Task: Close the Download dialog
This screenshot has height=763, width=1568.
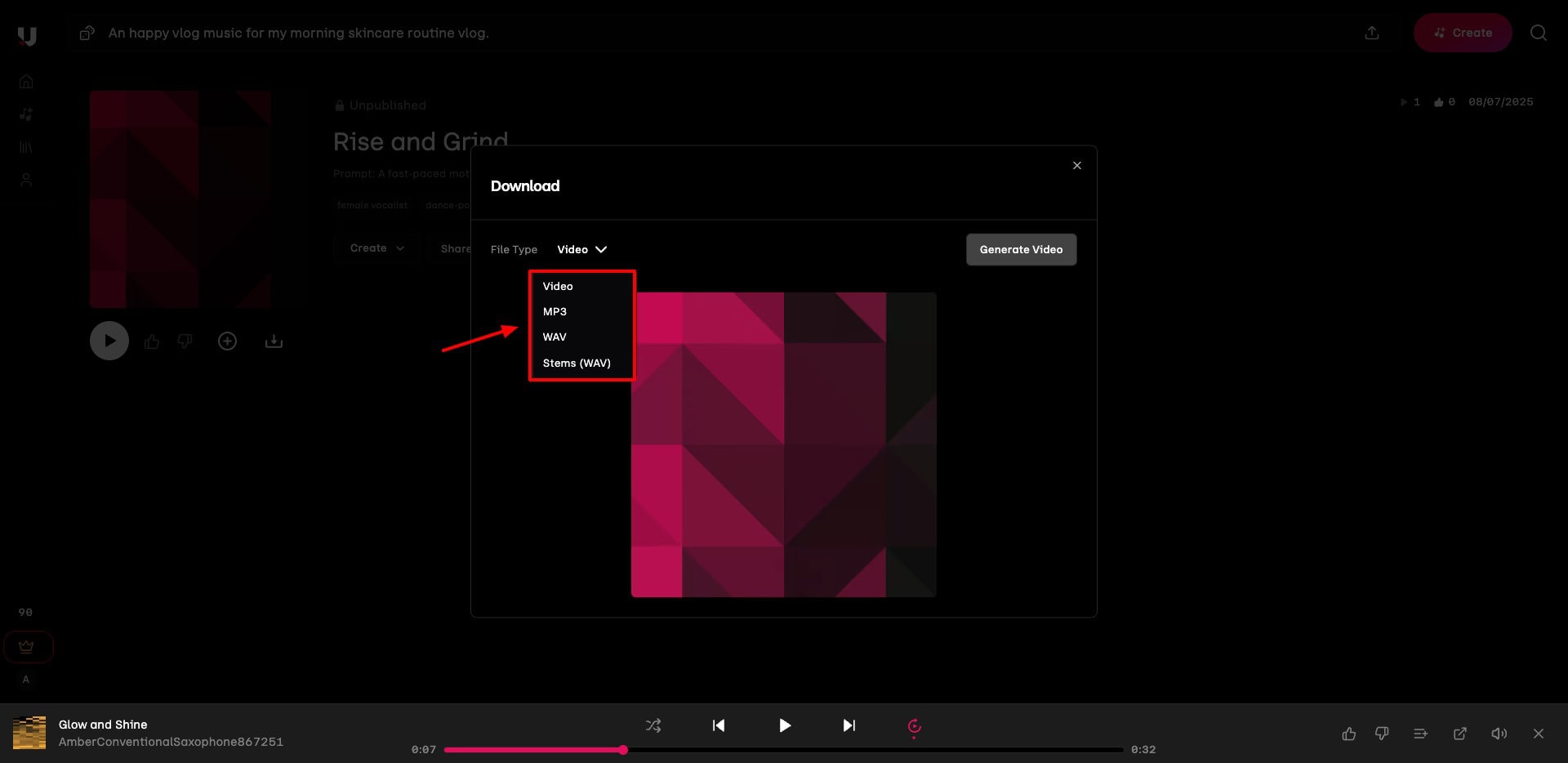Action: click(1077, 166)
